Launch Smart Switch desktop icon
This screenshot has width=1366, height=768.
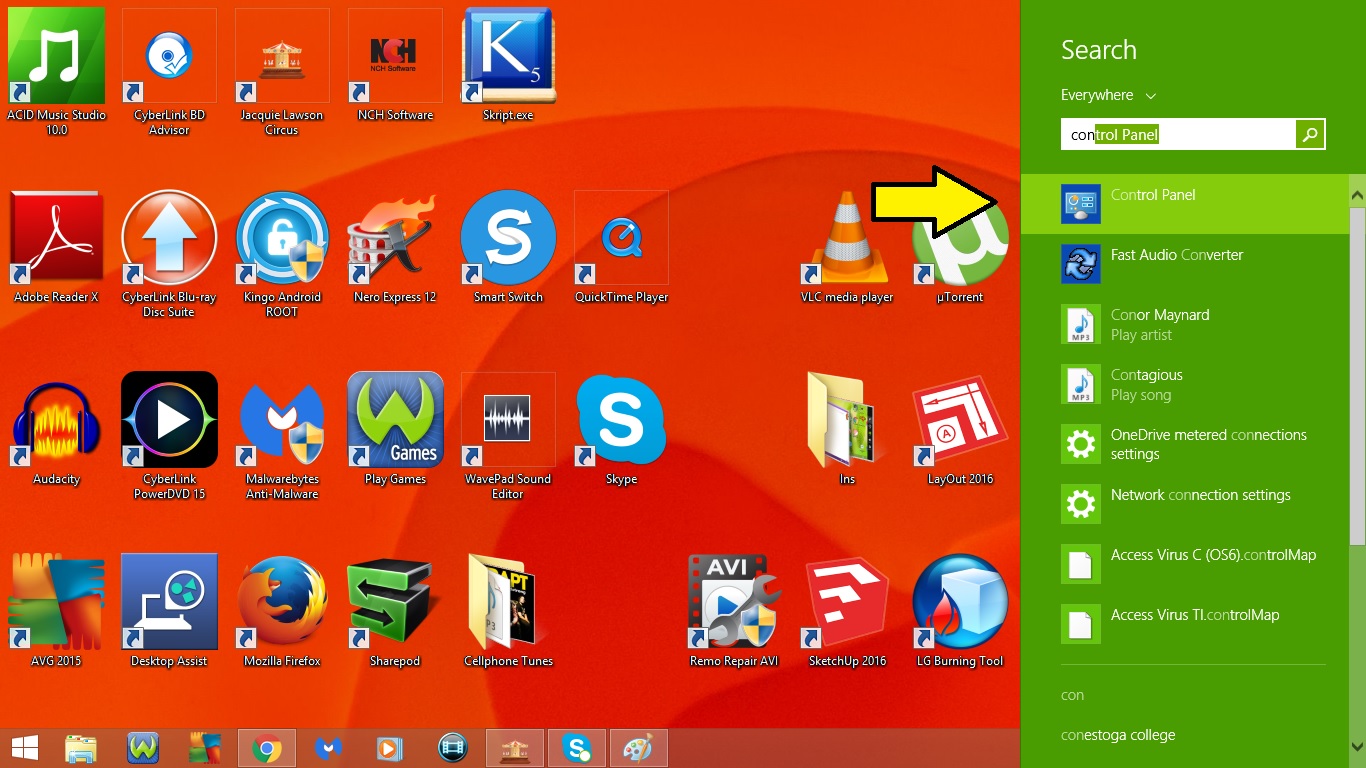(x=508, y=238)
